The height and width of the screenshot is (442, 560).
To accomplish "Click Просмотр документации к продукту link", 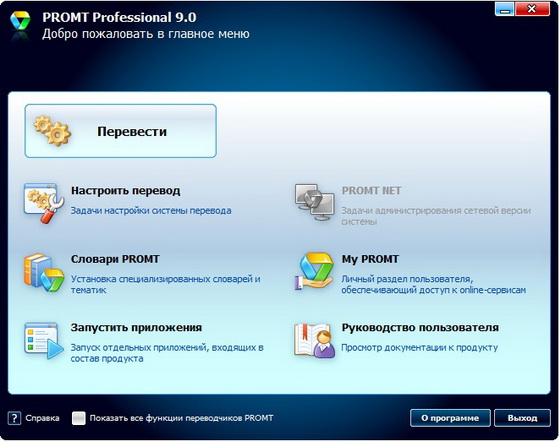I will pos(419,347).
